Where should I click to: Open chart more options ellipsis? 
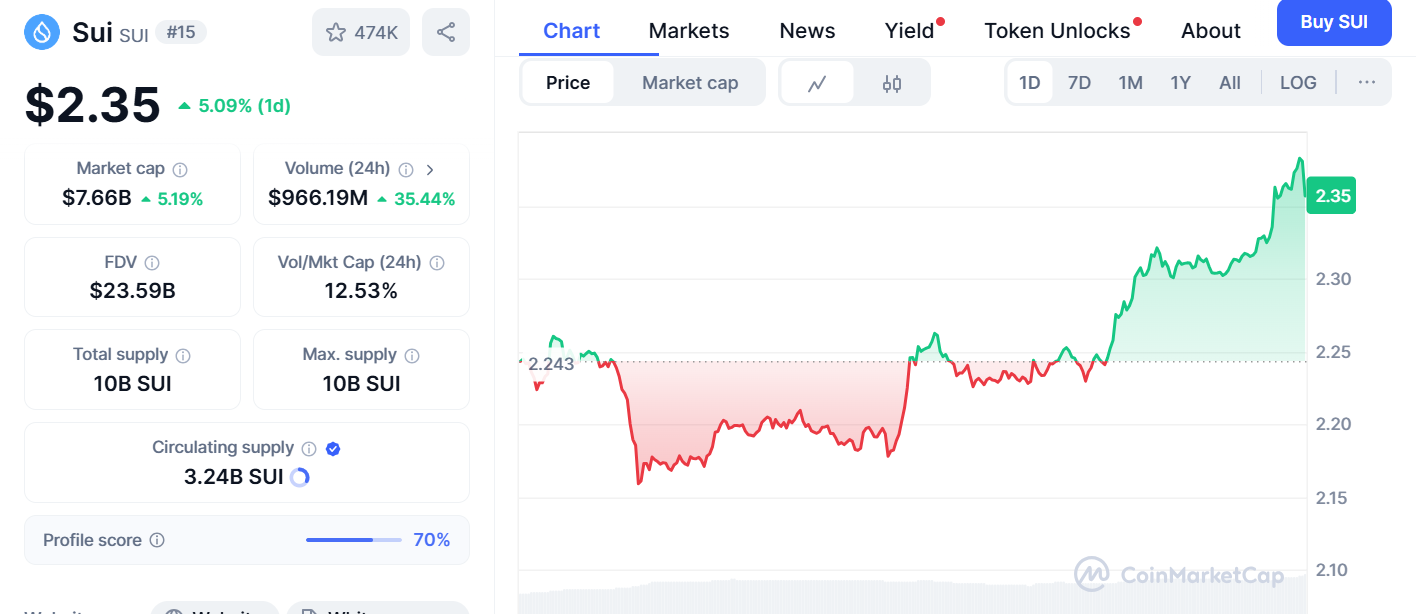pyautogui.click(x=1367, y=83)
